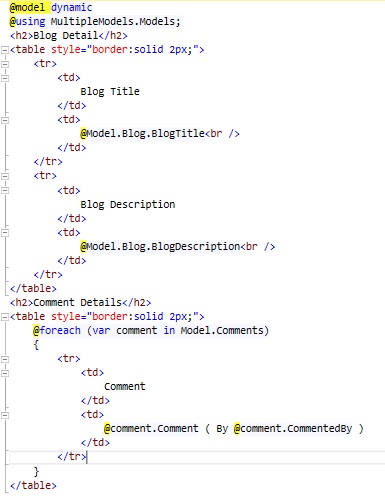Collapse the Comment label td block

click(5, 373)
